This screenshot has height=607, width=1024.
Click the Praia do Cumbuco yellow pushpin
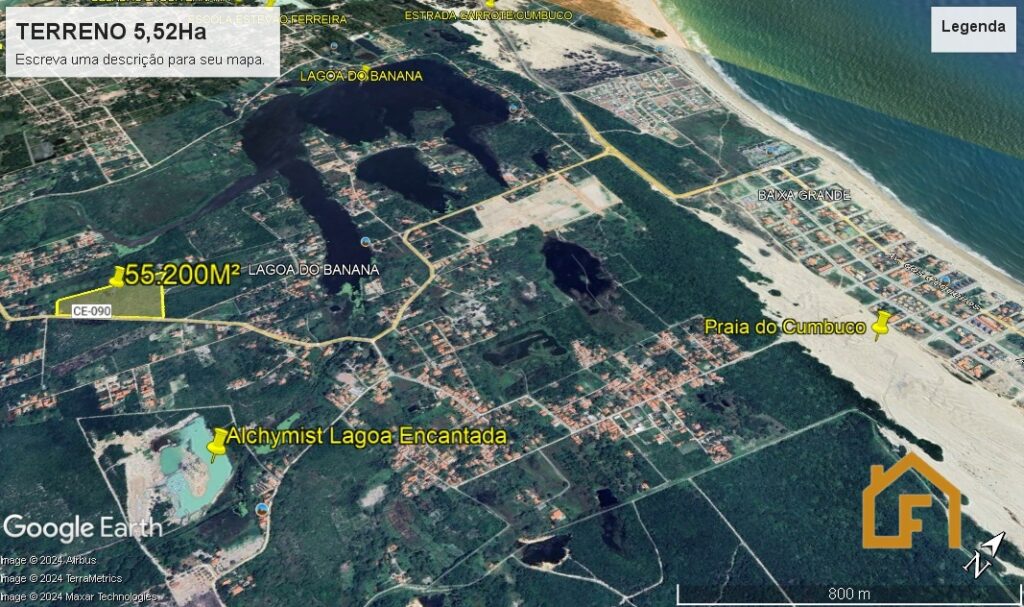point(881,325)
